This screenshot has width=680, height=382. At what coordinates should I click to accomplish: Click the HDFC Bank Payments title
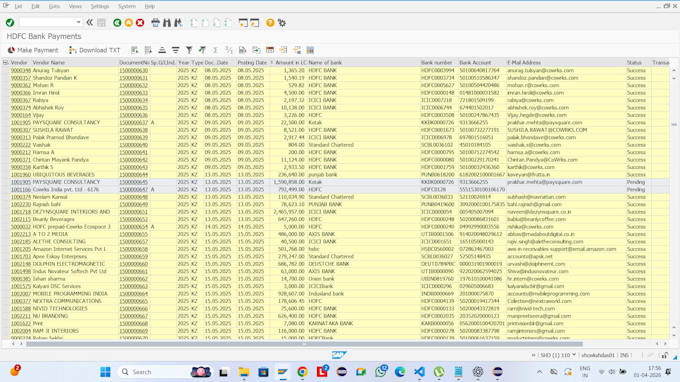click(44, 36)
